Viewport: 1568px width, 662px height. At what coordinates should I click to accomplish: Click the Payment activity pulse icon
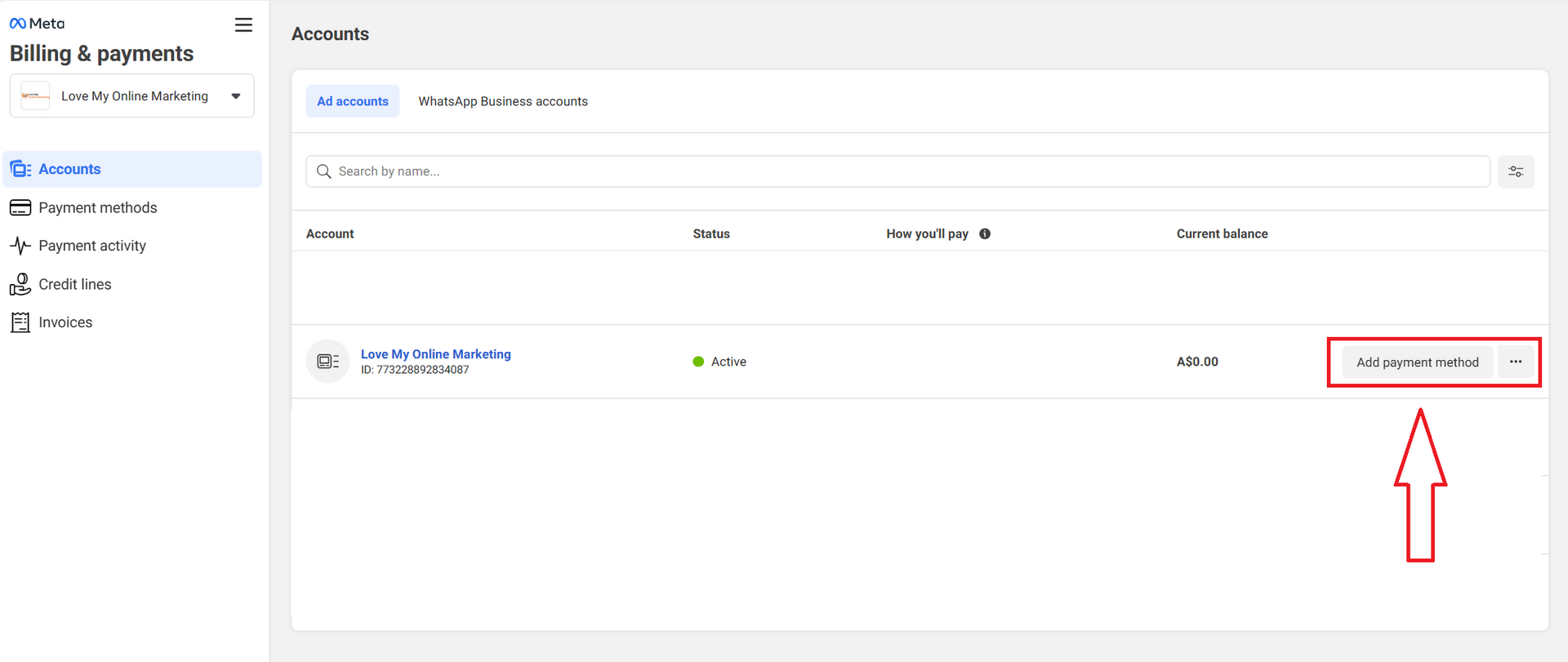20,246
